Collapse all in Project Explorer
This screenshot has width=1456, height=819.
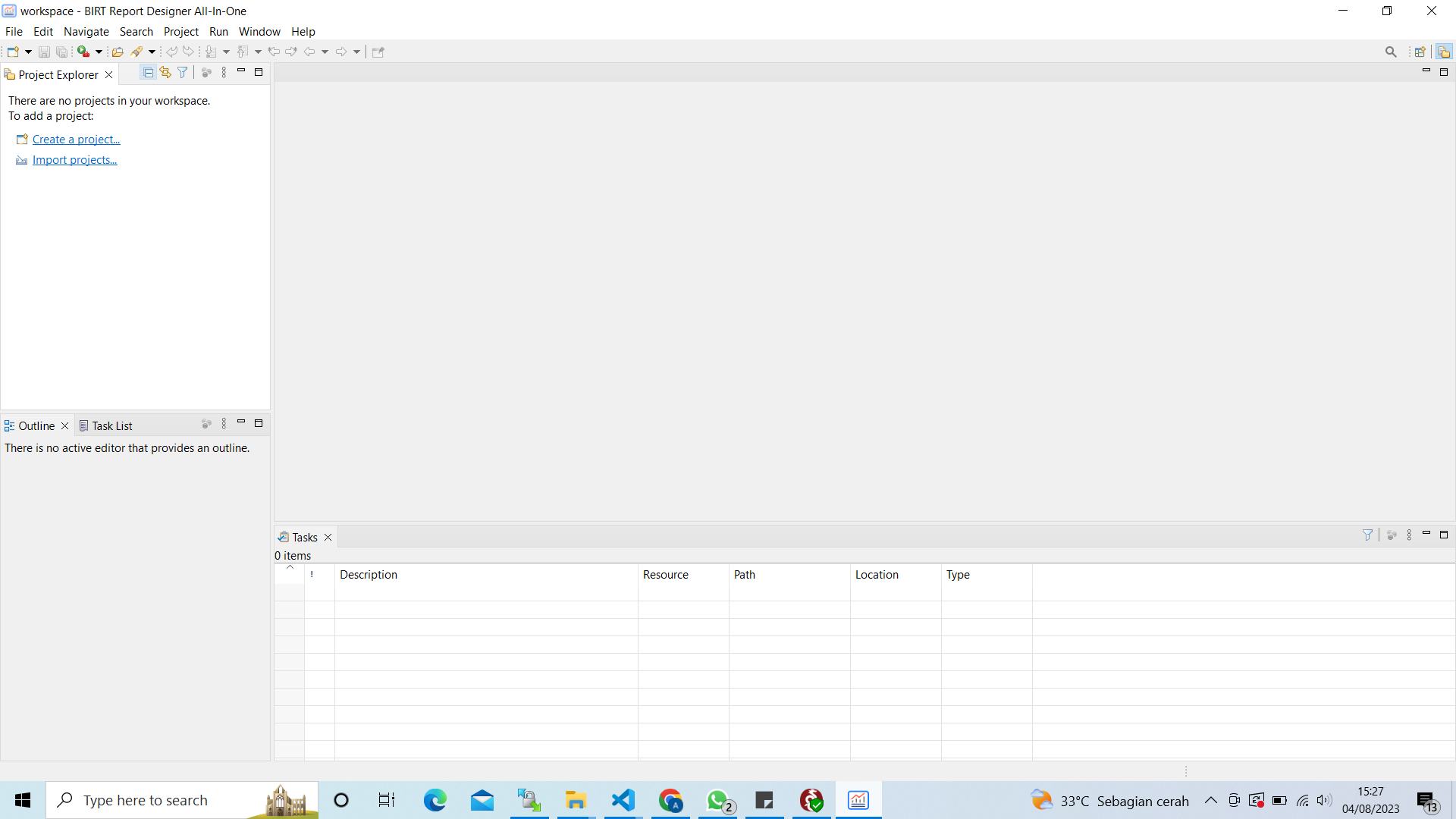[x=149, y=73]
